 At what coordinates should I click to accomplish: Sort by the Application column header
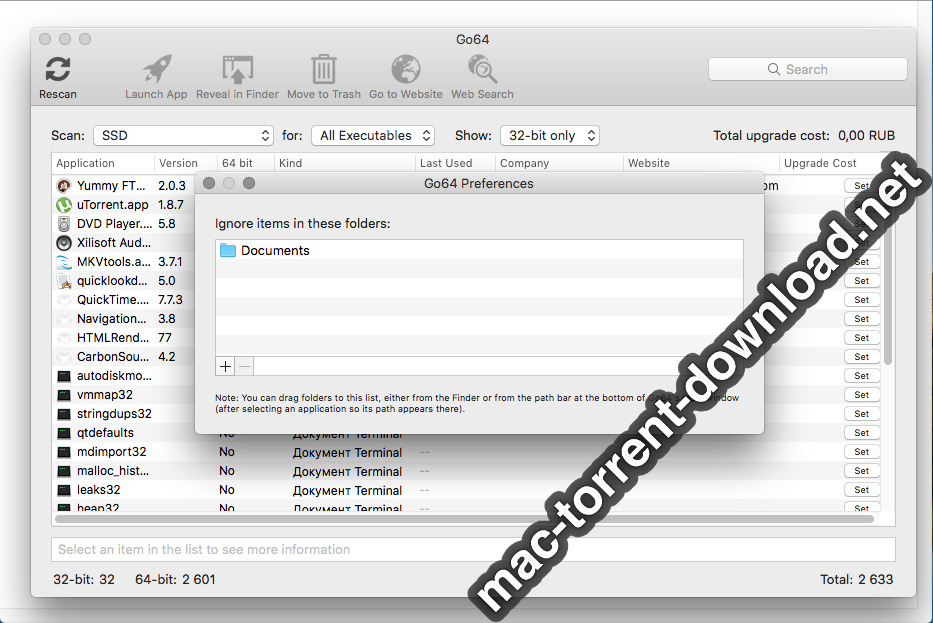point(104,163)
